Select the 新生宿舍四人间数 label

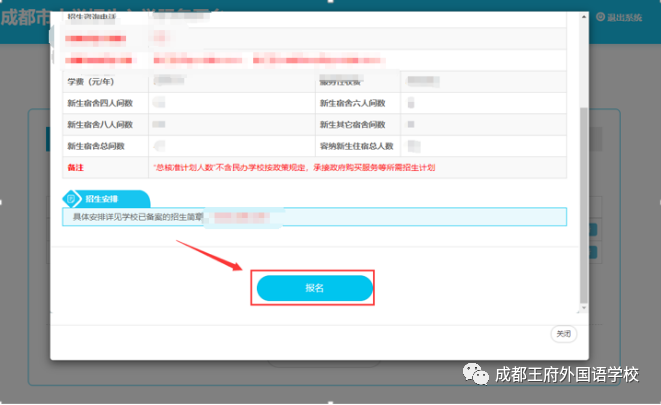(100, 103)
